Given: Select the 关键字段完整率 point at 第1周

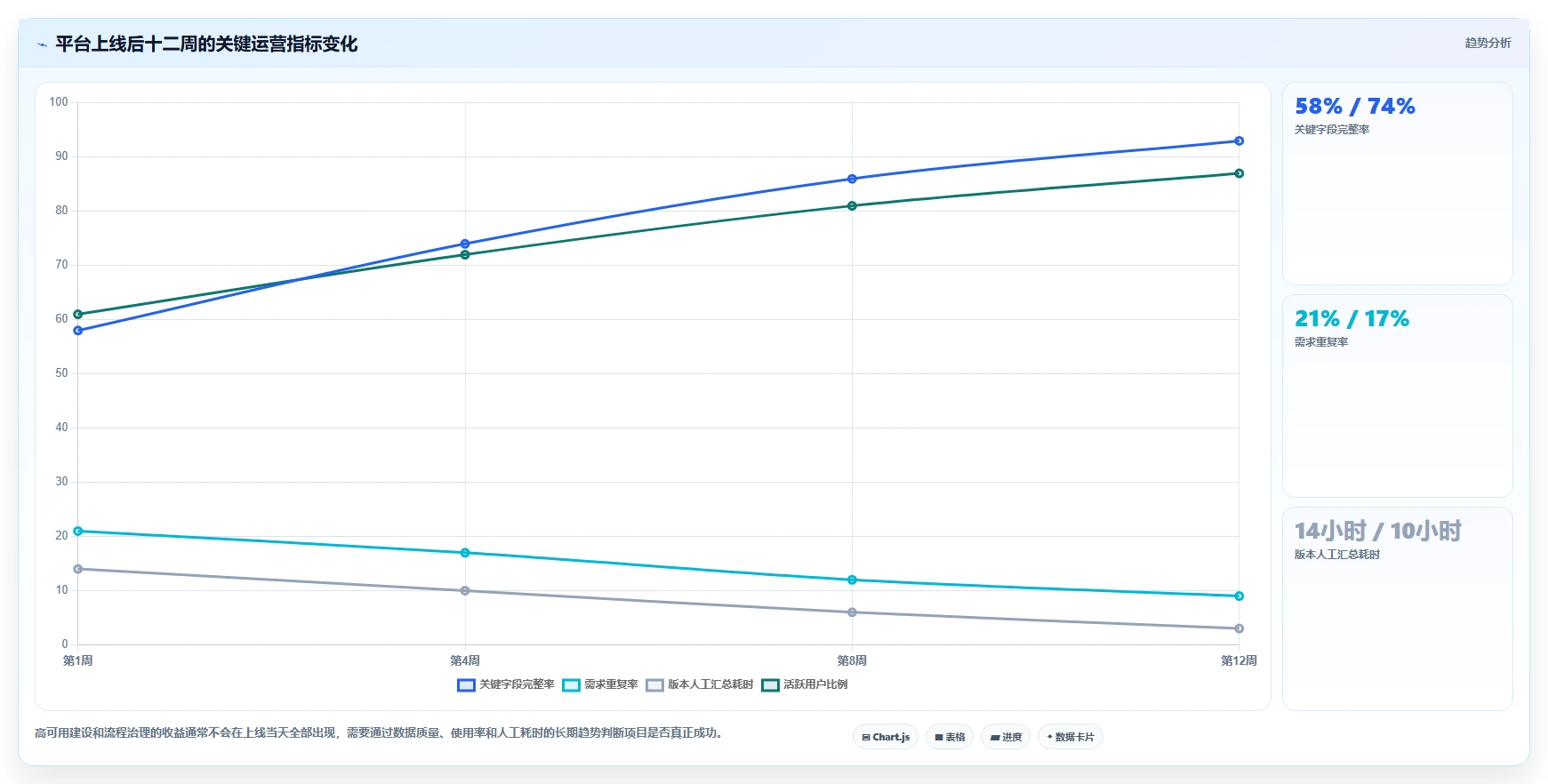Looking at the screenshot, I should point(78,331).
